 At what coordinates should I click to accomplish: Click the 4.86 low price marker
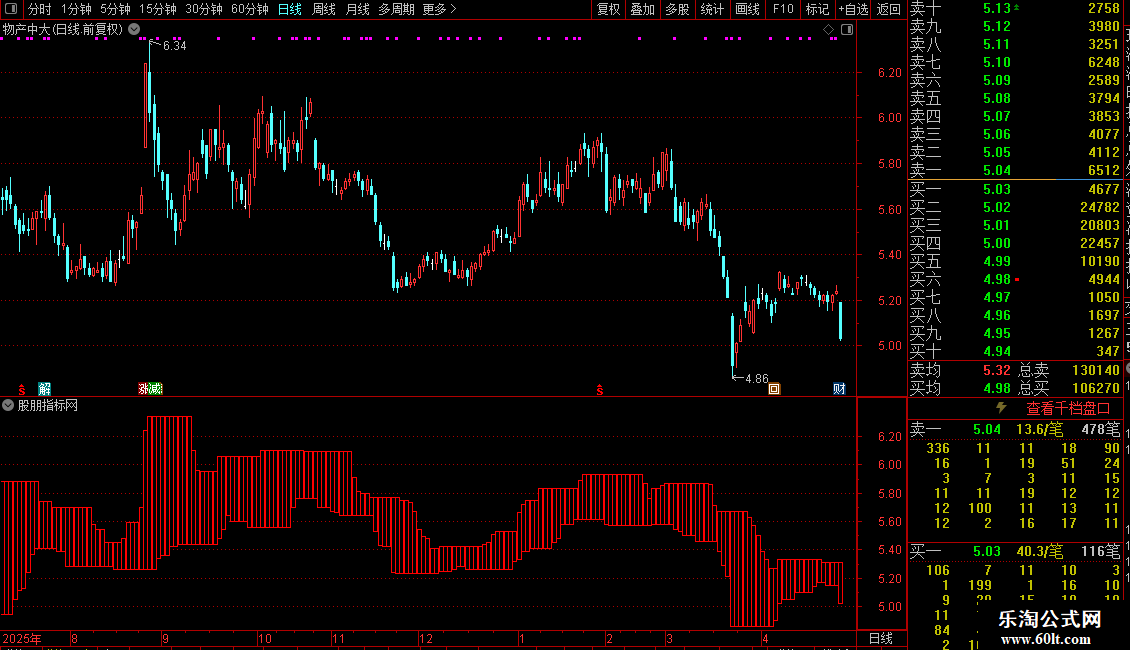click(x=757, y=378)
